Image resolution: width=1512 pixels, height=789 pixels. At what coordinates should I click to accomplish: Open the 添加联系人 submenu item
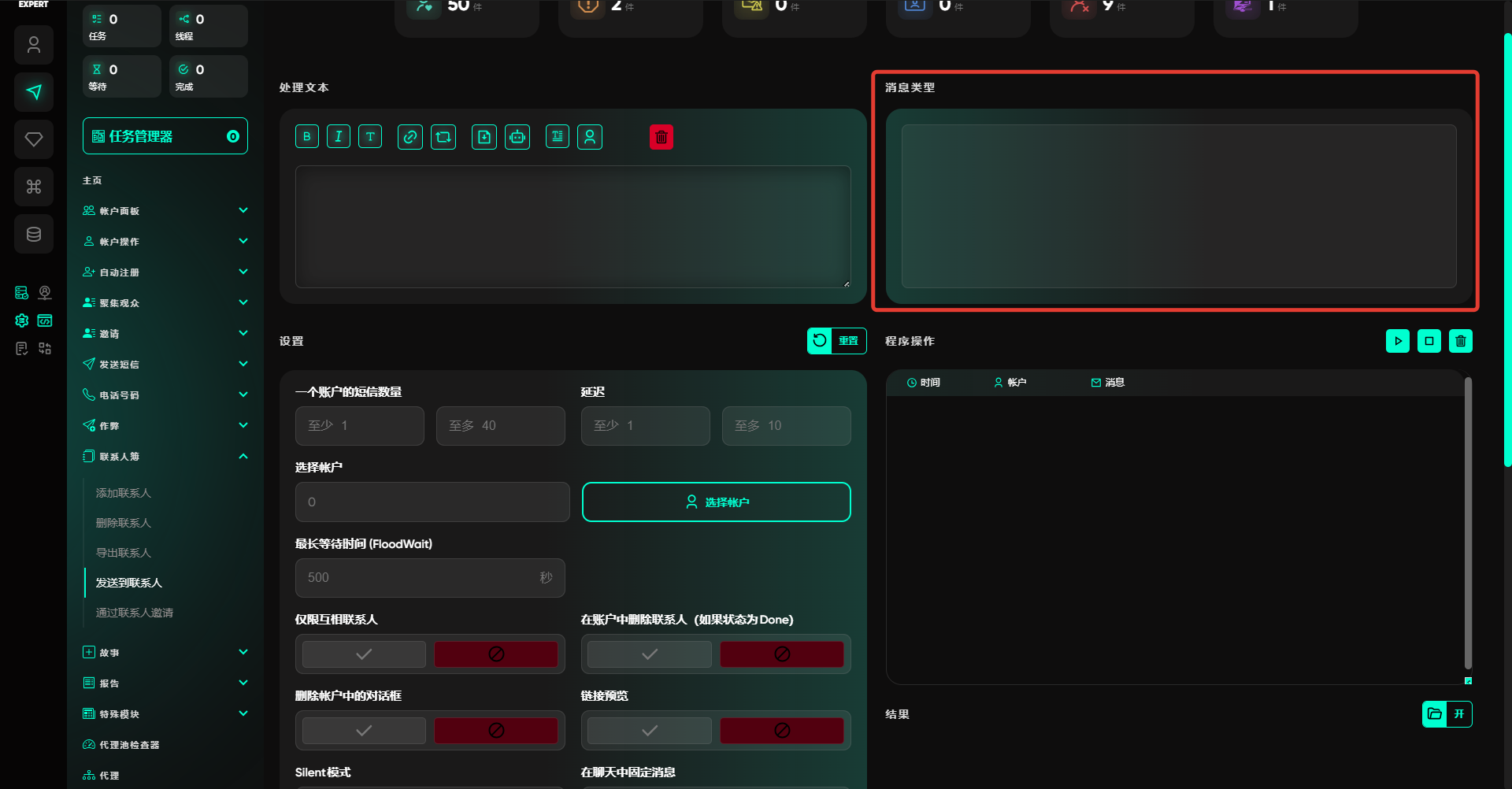(124, 493)
